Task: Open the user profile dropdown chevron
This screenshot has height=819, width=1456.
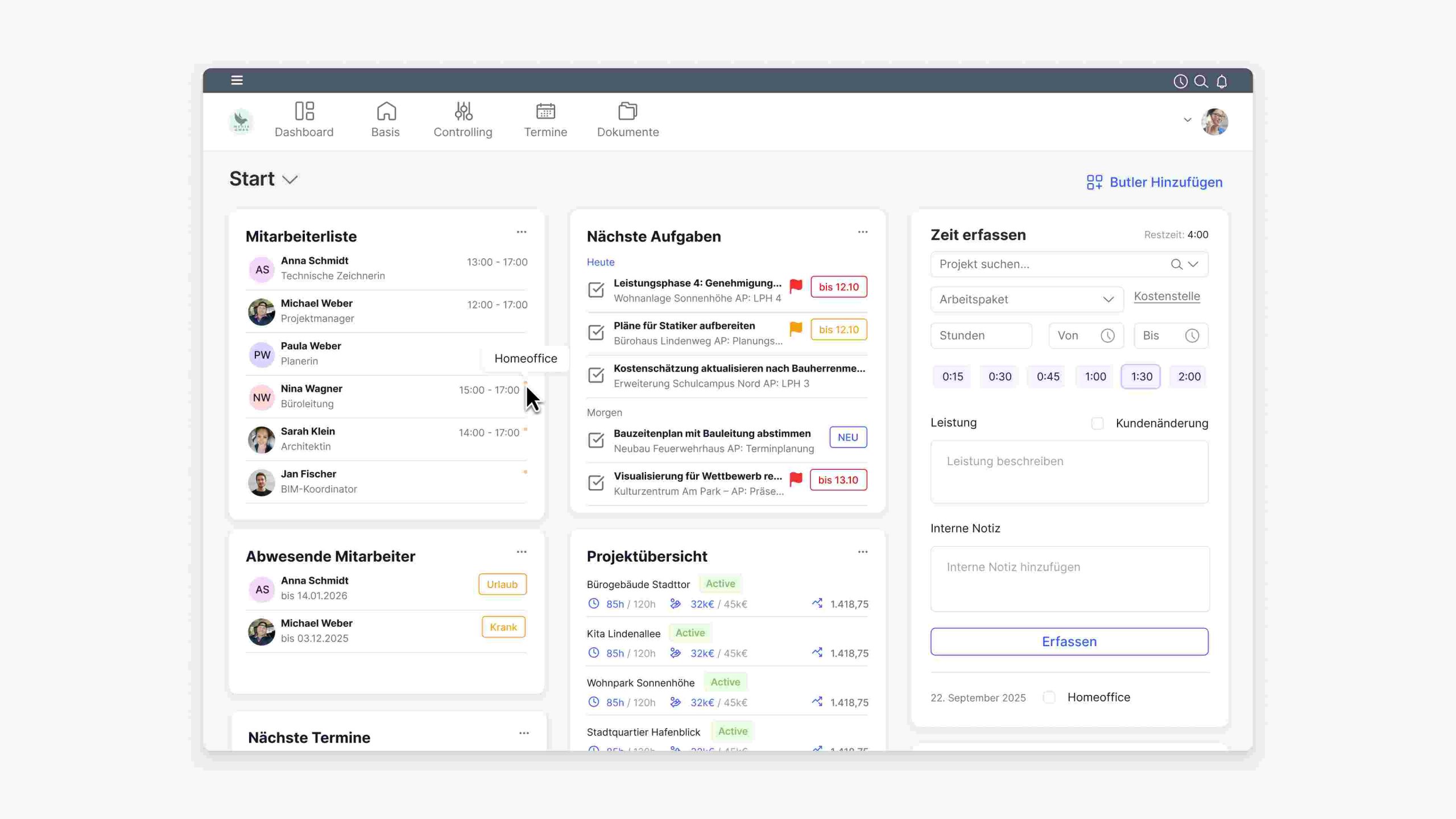Action: tap(1188, 120)
